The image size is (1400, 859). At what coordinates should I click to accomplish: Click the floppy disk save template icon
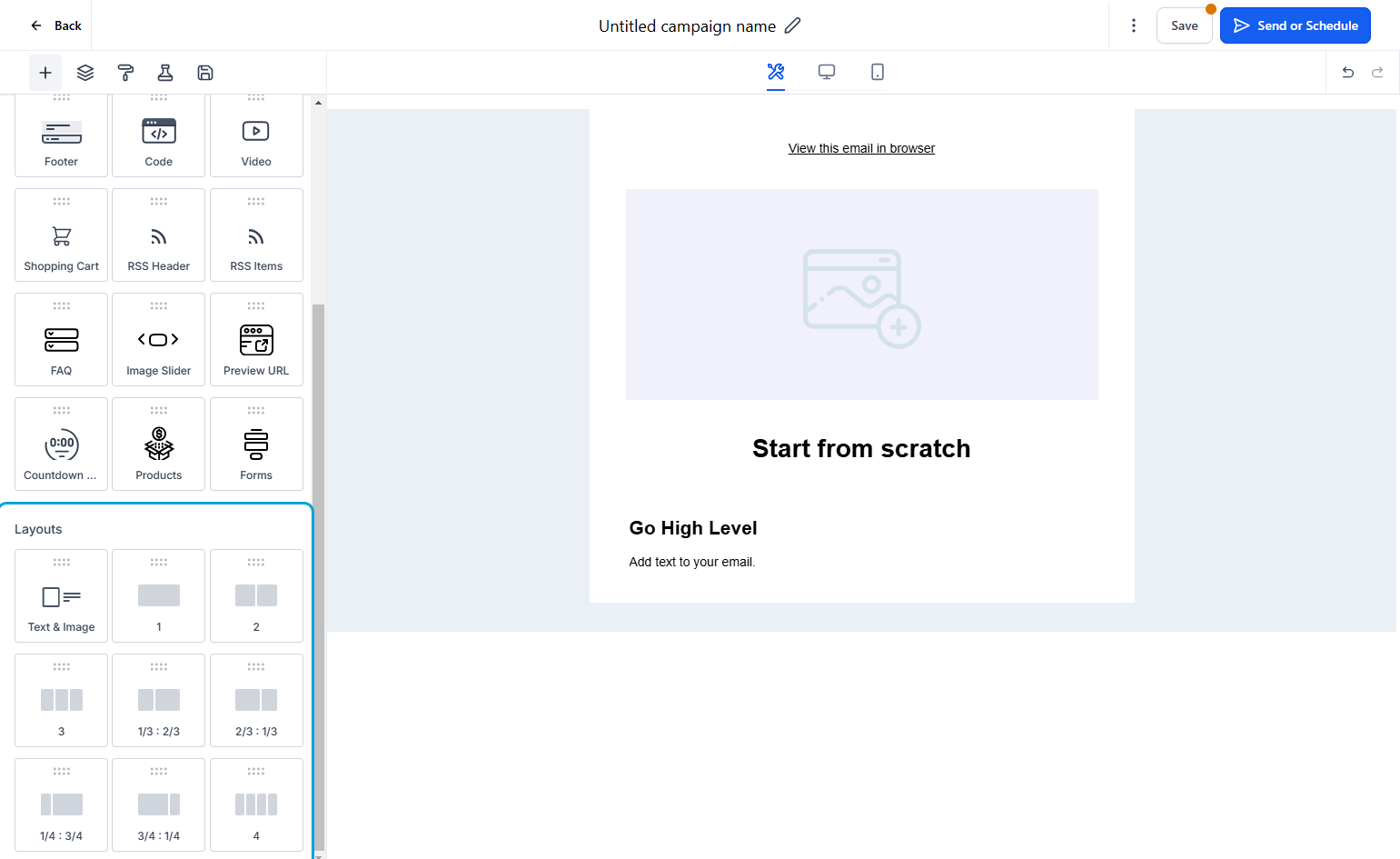coord(205,73)
